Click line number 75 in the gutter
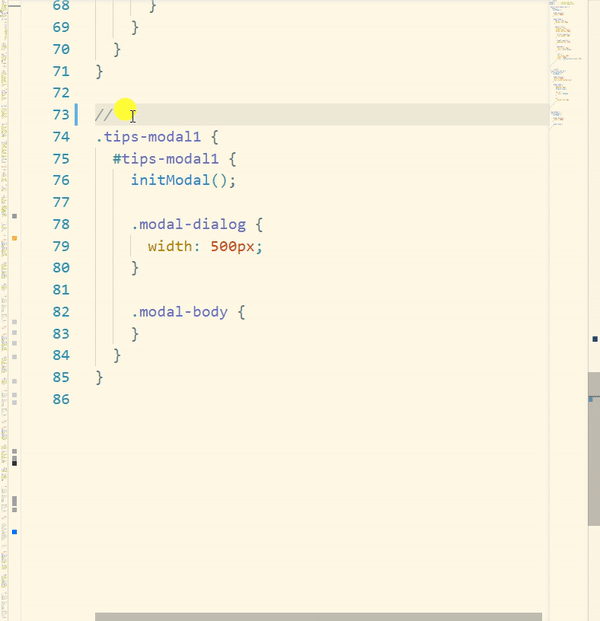600x621 pixels. tap(61, 159)
